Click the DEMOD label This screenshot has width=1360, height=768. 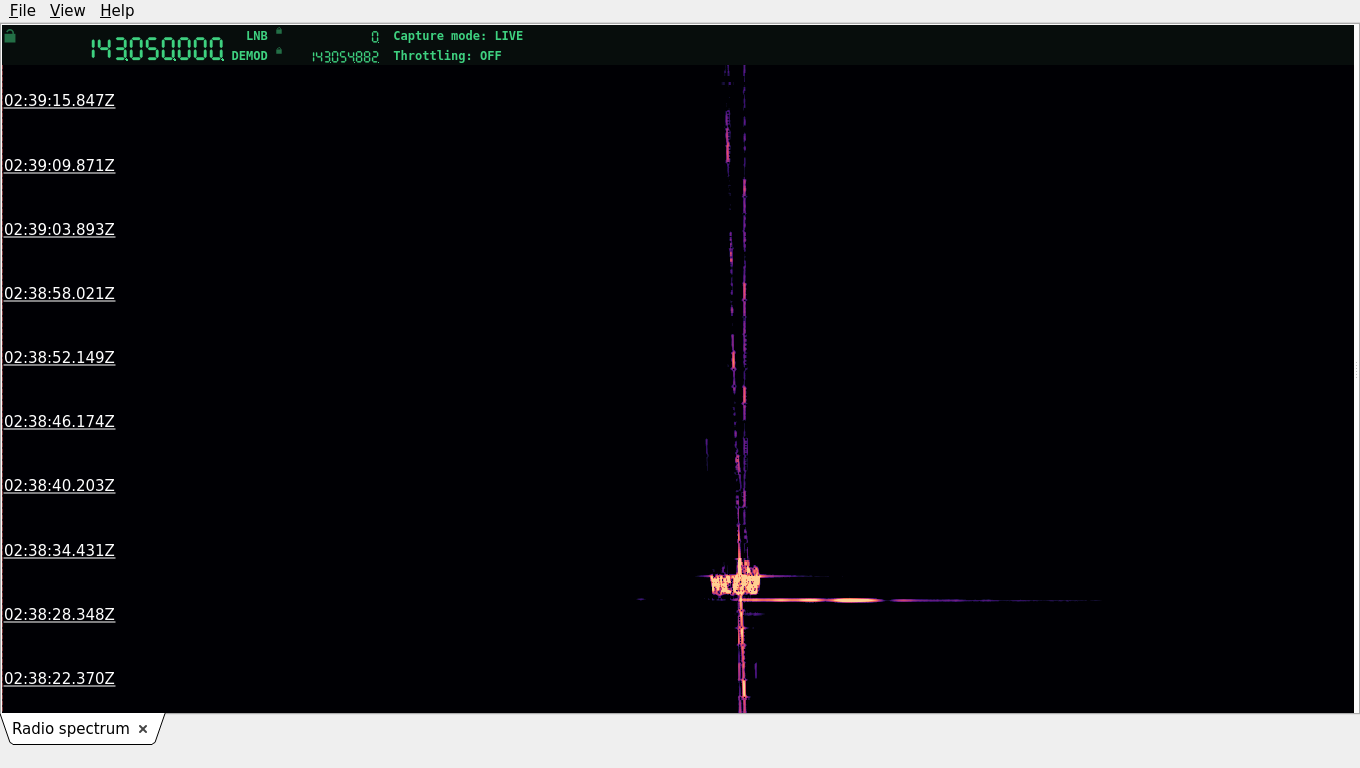pos(250,56)
